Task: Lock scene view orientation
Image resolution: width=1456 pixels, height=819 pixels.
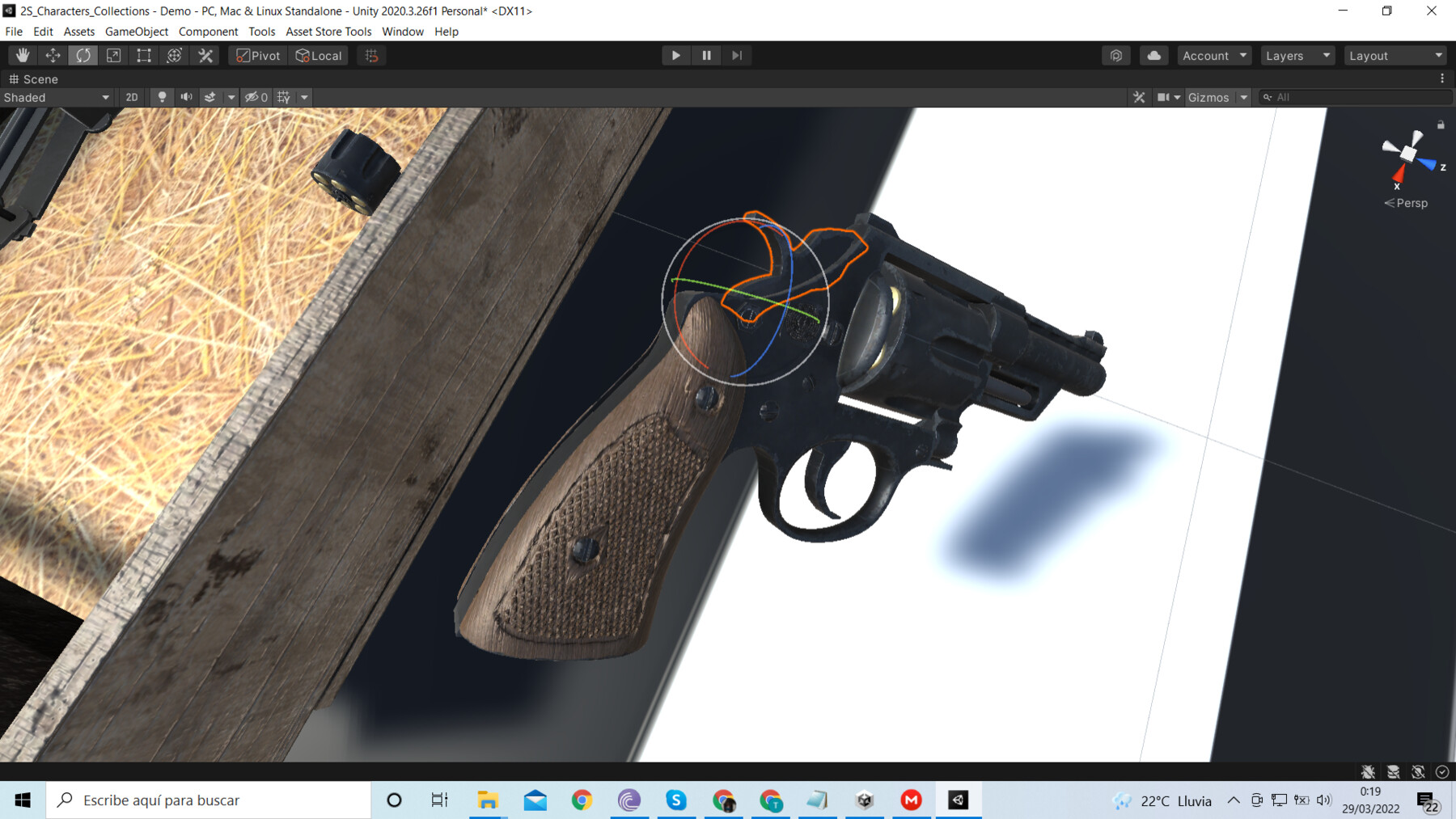Action: point(1441,125)
